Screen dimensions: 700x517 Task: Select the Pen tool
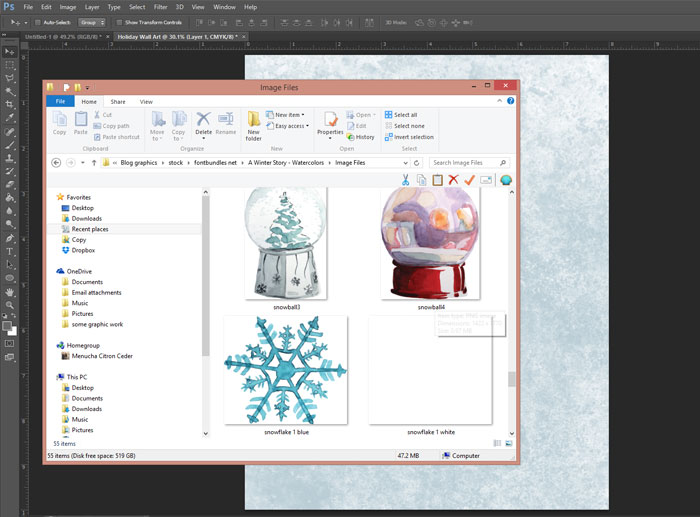click(9, 238)
